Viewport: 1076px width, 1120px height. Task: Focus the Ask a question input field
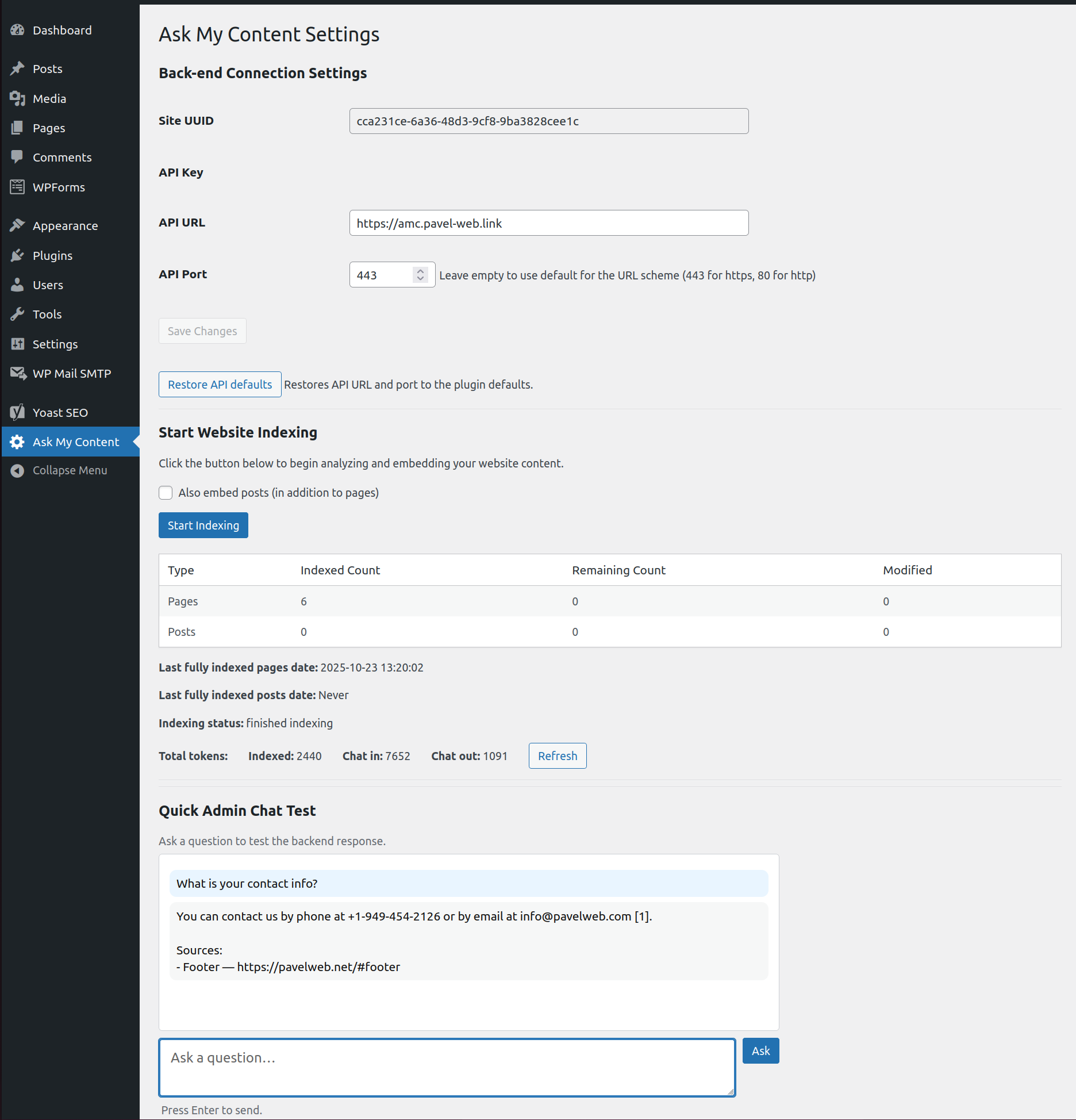[x=447, y=1068]
